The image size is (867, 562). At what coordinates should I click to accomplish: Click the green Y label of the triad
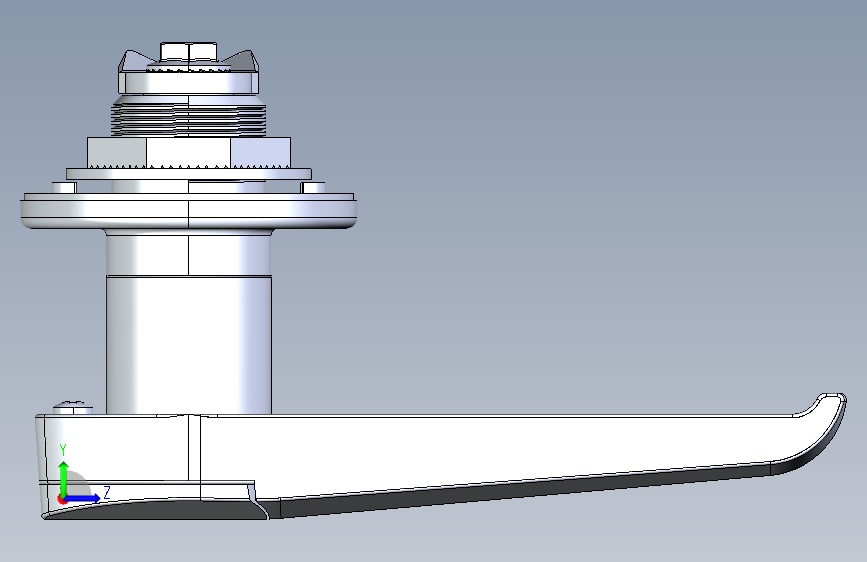coord(63,450)
